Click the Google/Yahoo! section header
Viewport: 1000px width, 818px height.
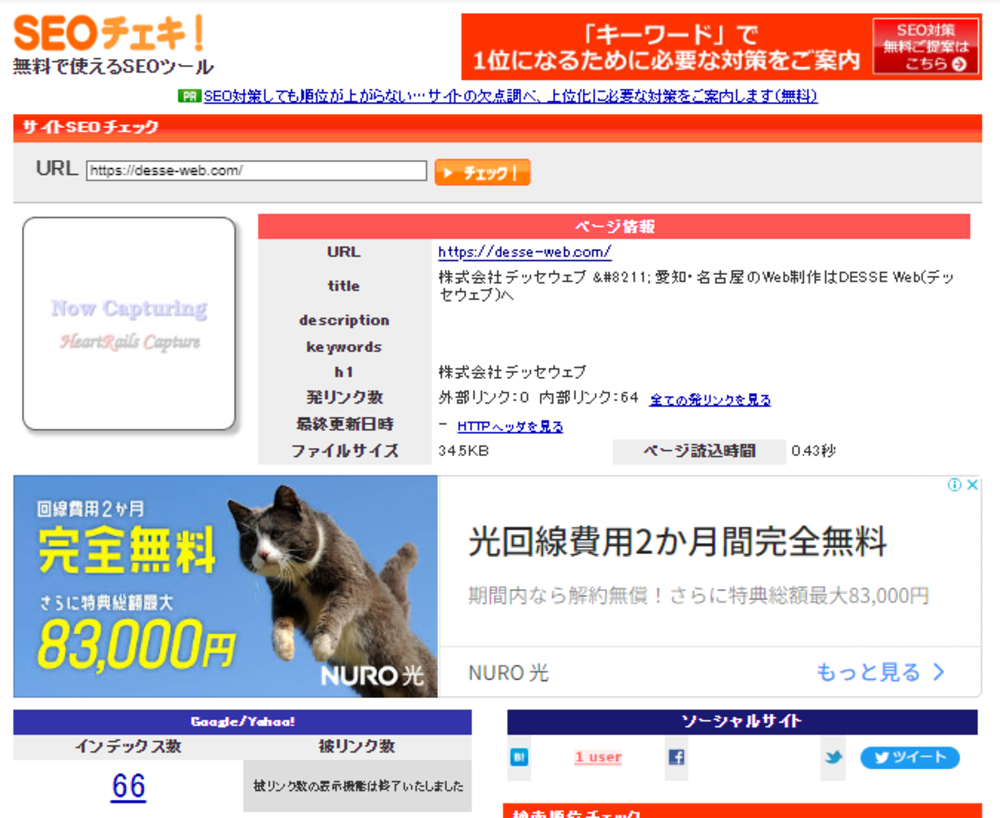tap(242, 722)
